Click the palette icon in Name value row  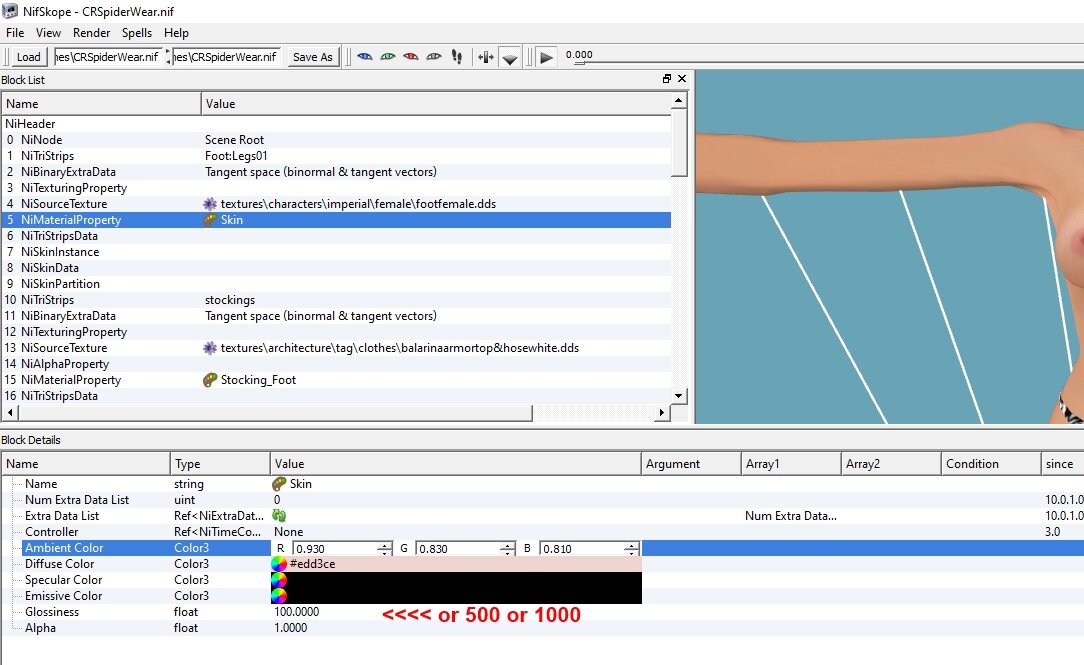pos(279,484)
